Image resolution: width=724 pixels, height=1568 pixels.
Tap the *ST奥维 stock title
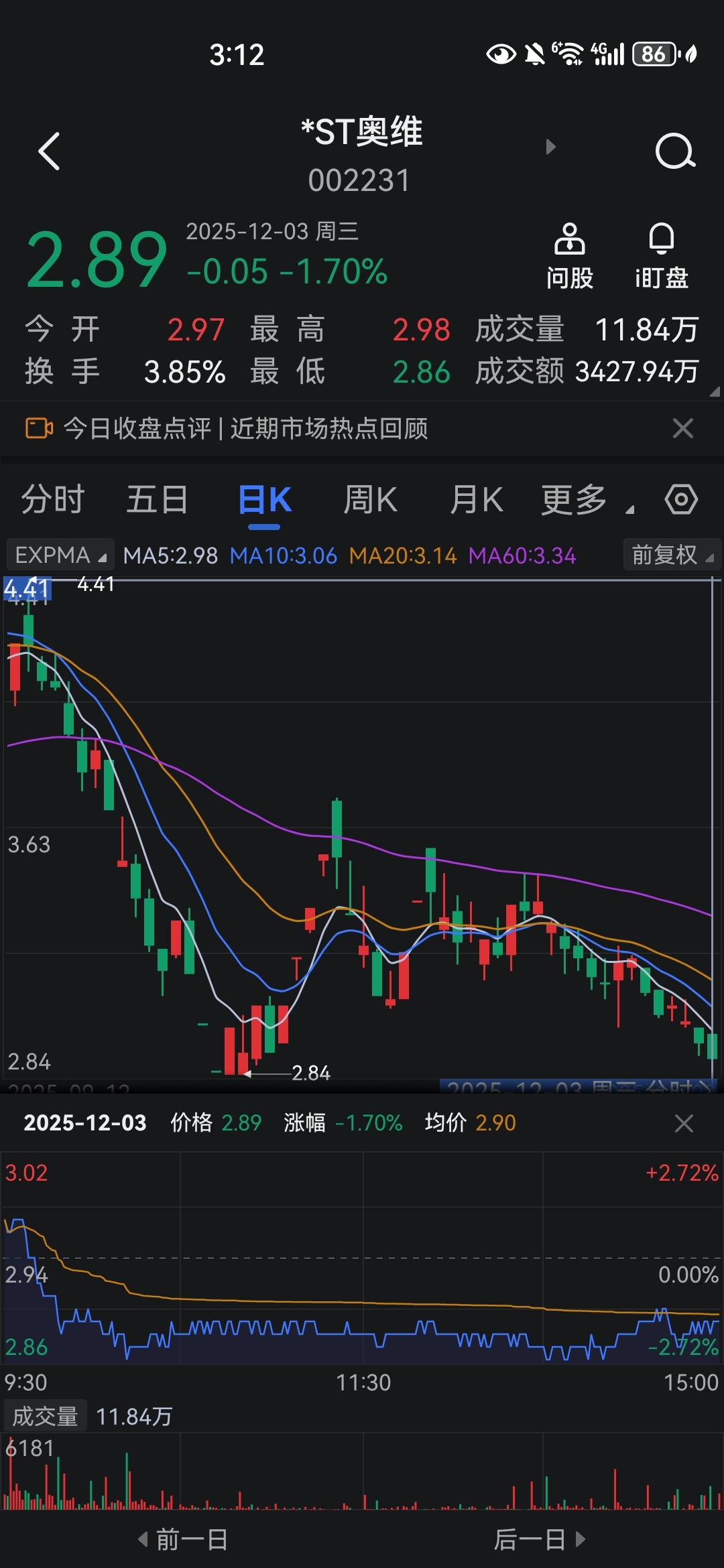362,131
